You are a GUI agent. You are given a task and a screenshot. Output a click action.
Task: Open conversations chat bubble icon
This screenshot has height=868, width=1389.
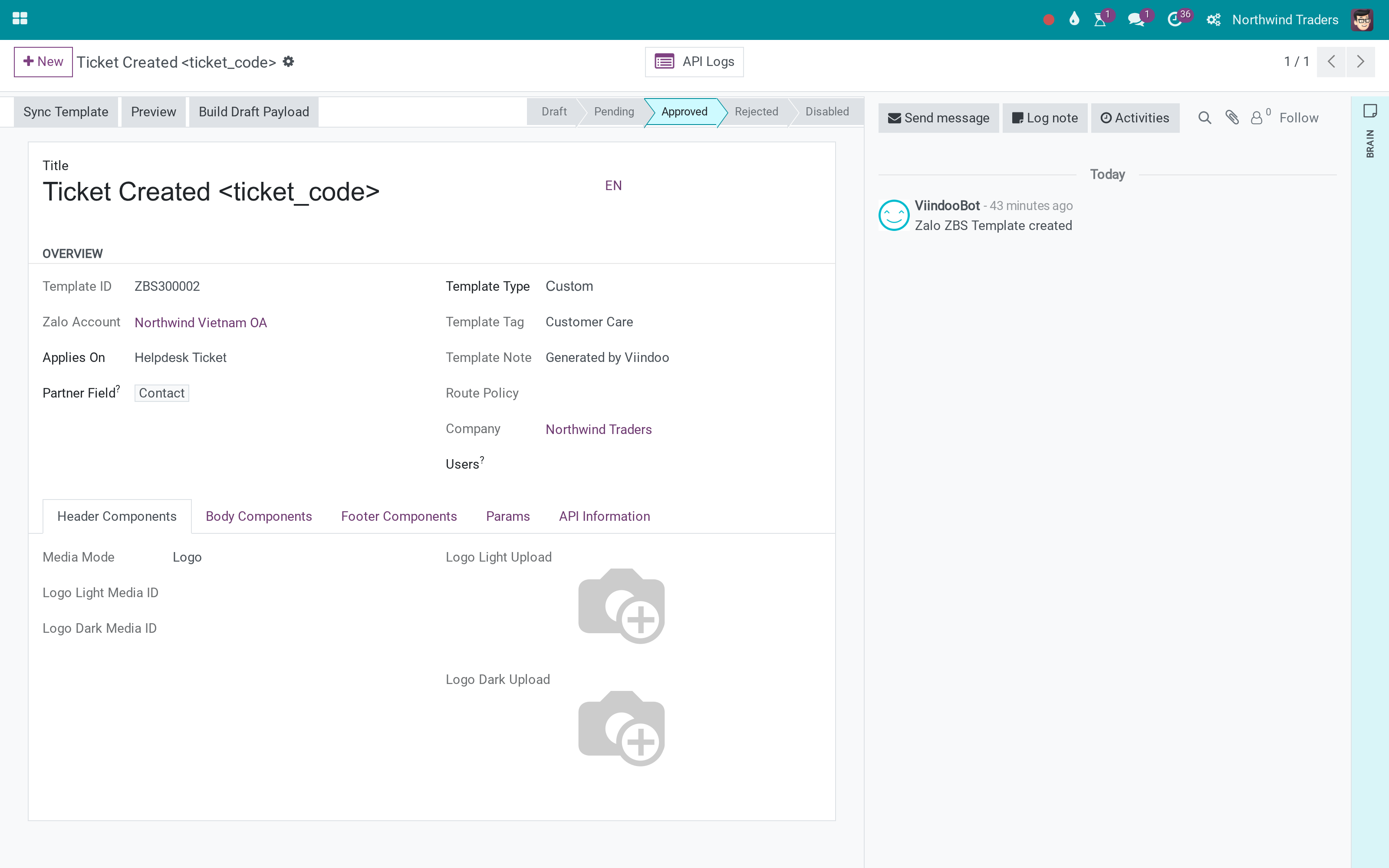(1136, 20)
